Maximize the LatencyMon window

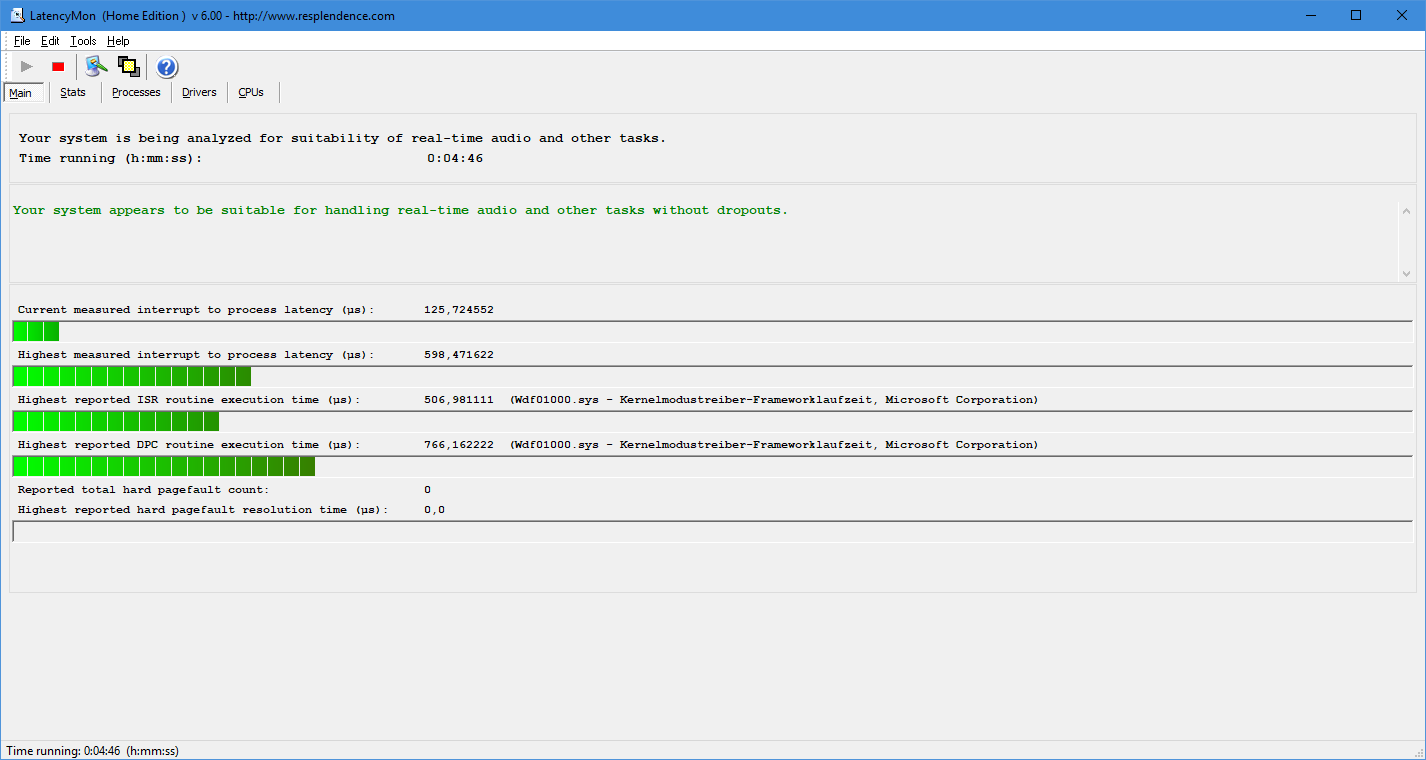click(1356, 15)
